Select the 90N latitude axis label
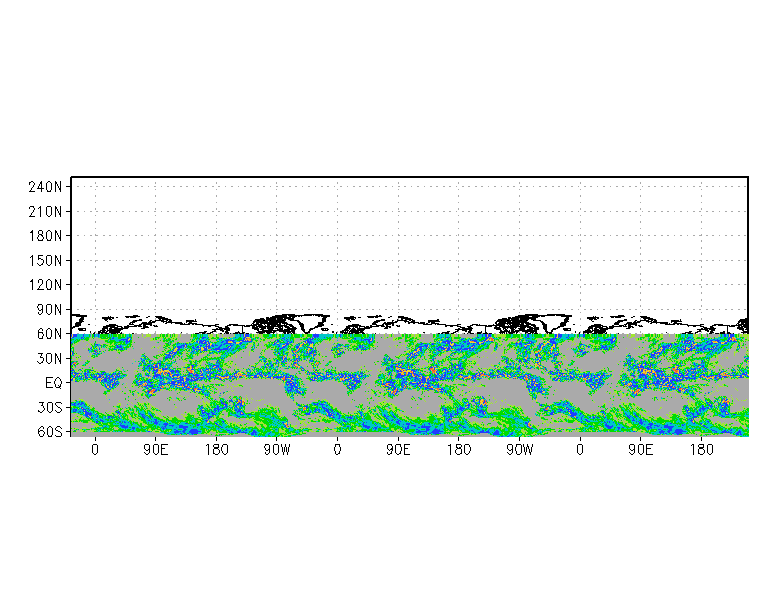 click(50, 310)
